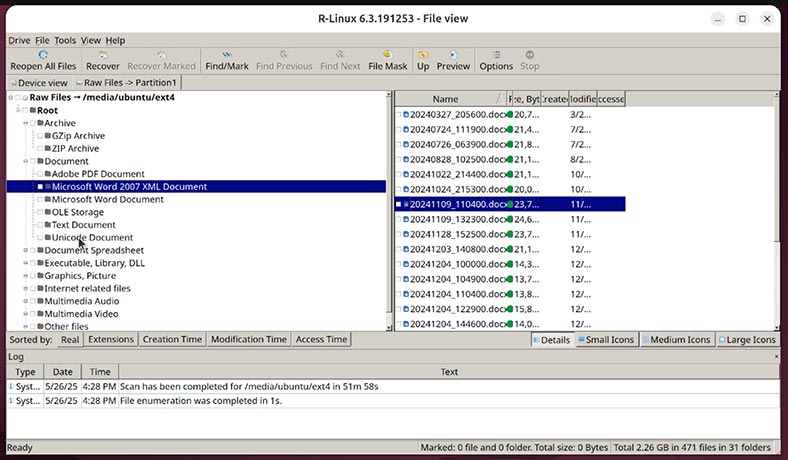This screenshot has height=460, width=788.
Task: Click the Recover Marked toolbar icon
Action: point(161,55)
